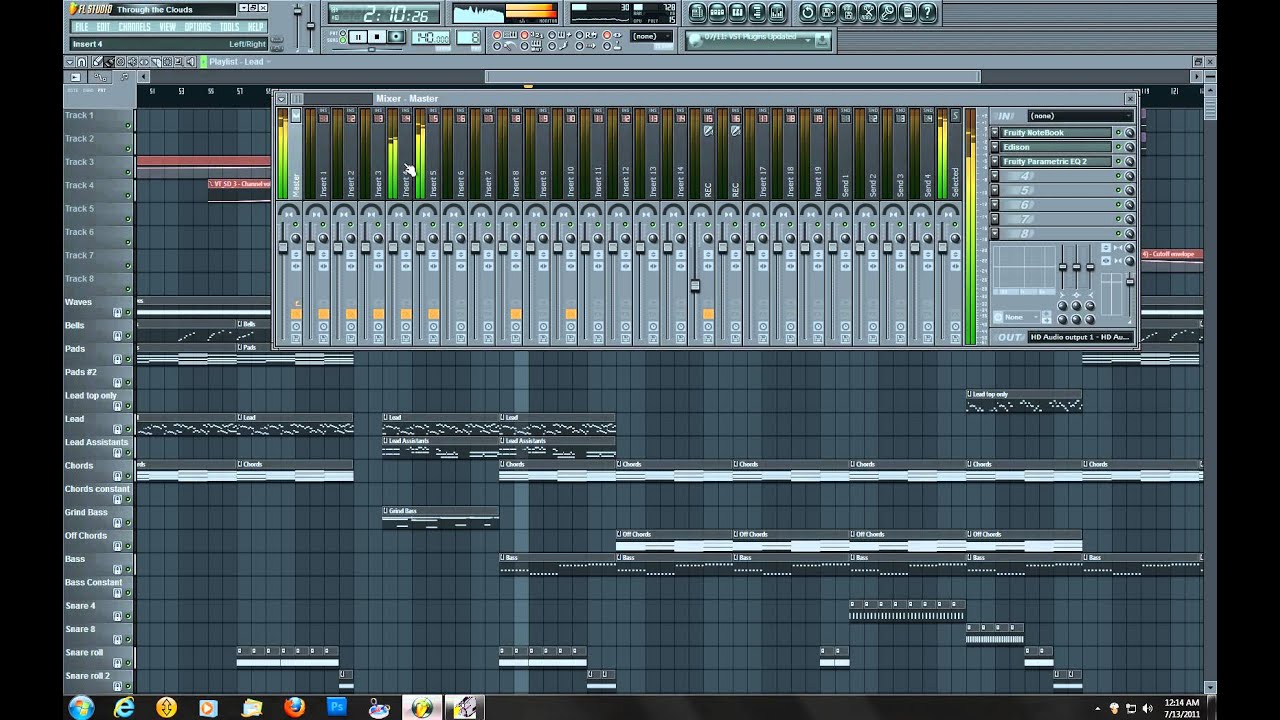Open effect slot 8 dropdown arrow

pyautogui.click(x=995, y=233)
